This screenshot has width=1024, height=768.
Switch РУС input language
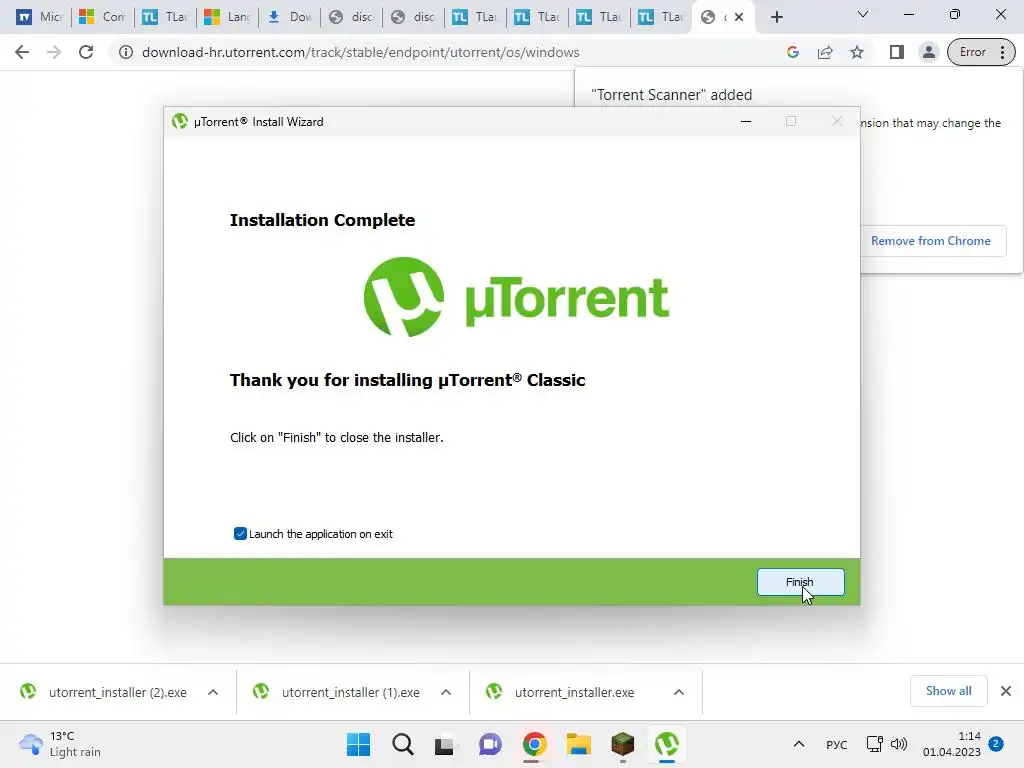coord(837,744)
